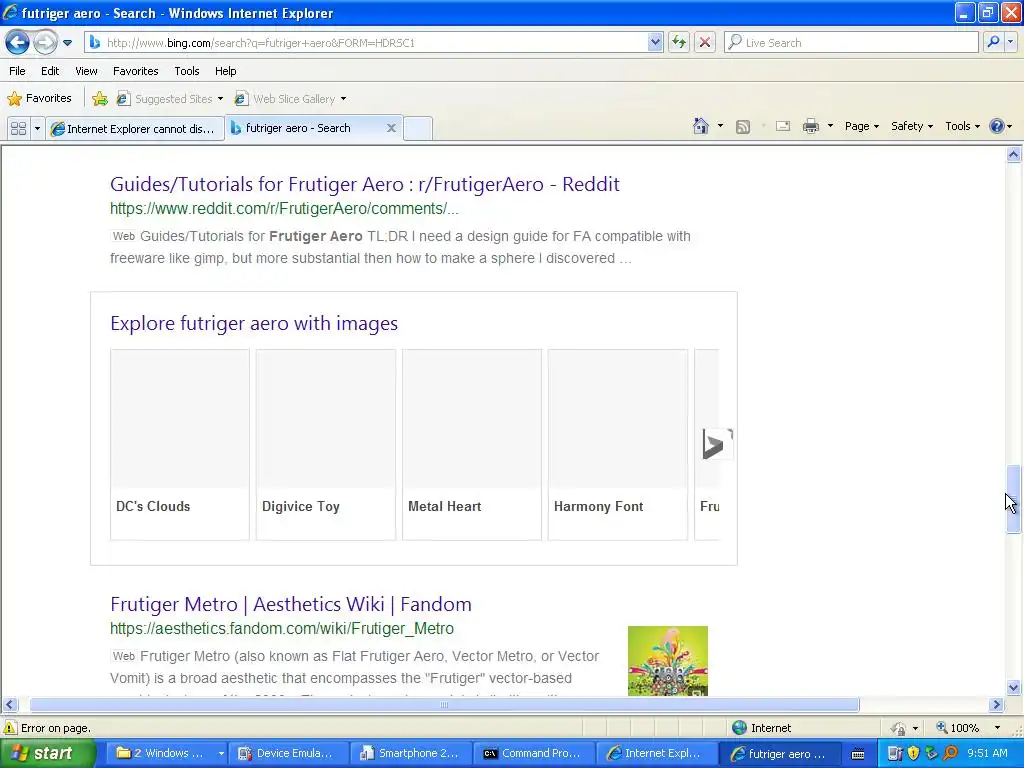Open the Tools menu in menu bar

tap(187, 71)
